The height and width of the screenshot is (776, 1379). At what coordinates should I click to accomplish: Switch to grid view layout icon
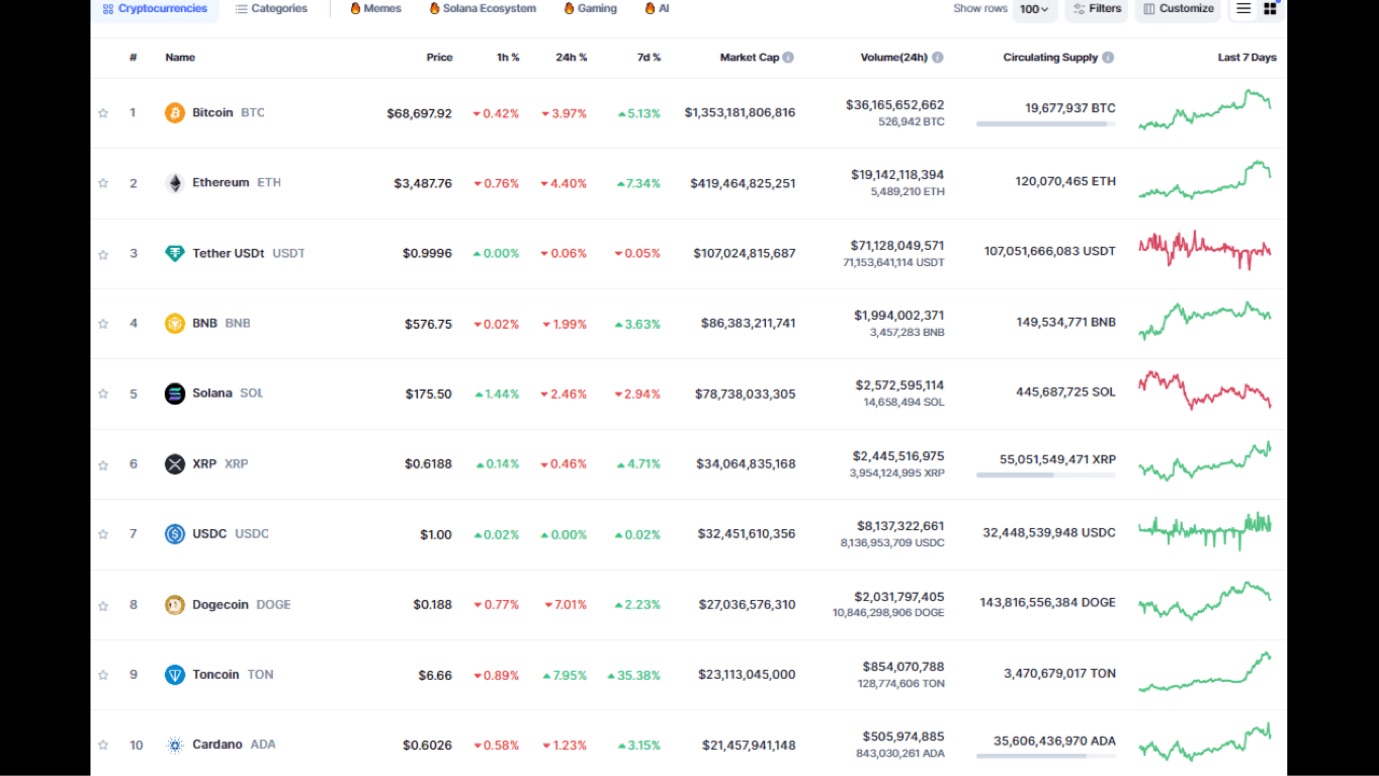tap(1270, 9)
